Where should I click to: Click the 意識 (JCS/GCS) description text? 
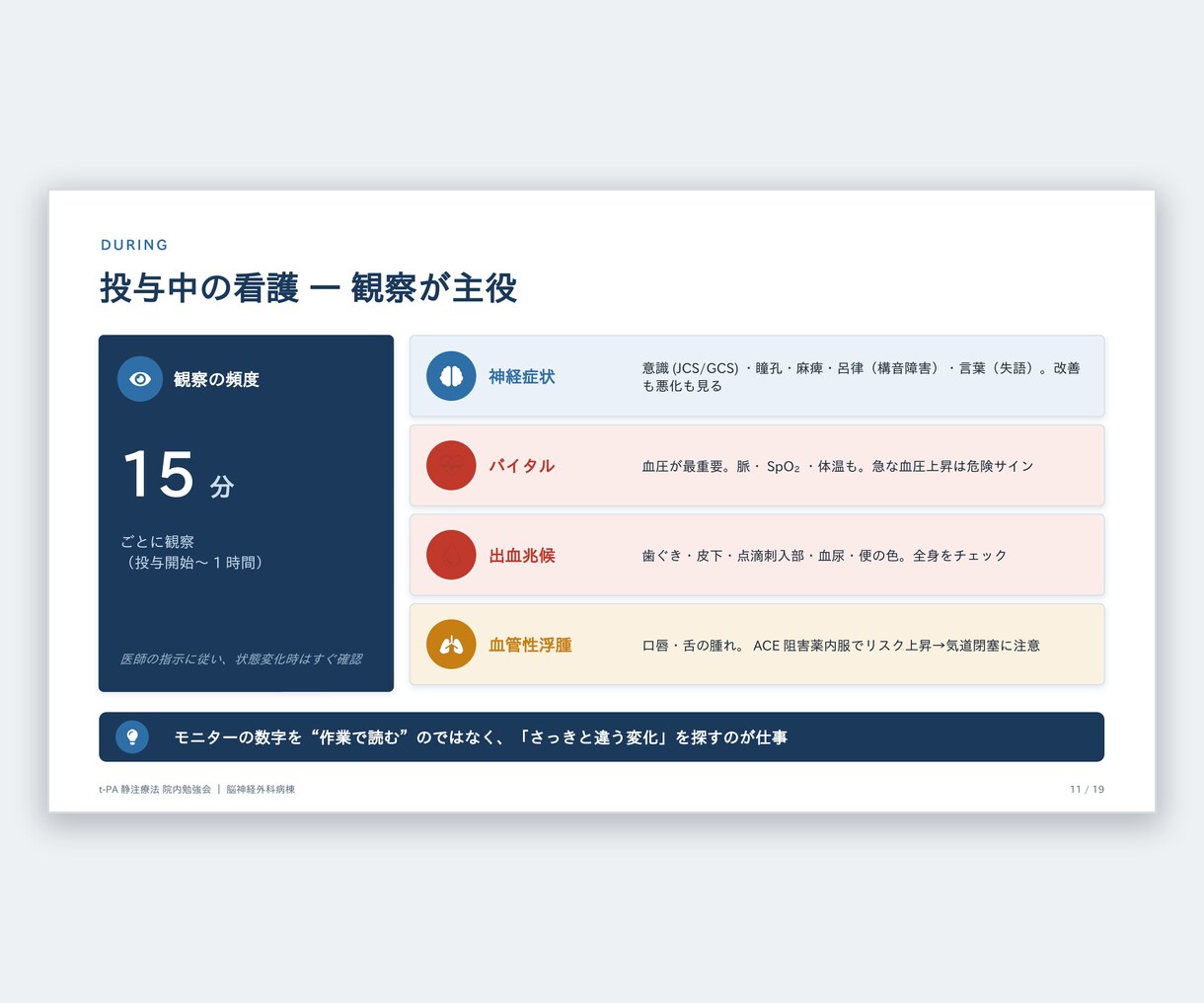862,376
